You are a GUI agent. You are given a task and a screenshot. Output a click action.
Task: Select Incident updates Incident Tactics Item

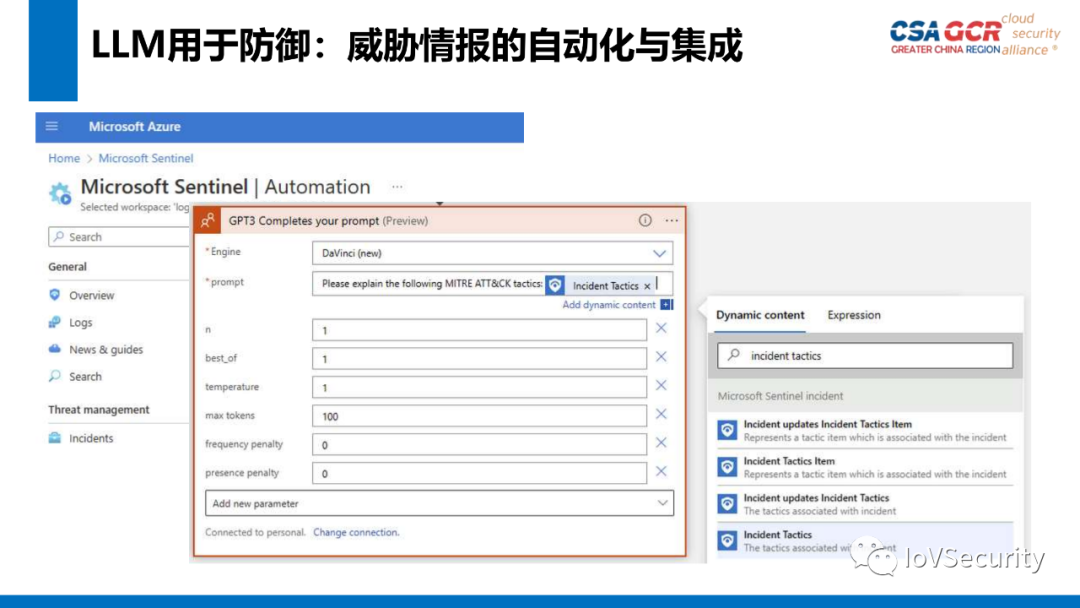coord(865,430)
